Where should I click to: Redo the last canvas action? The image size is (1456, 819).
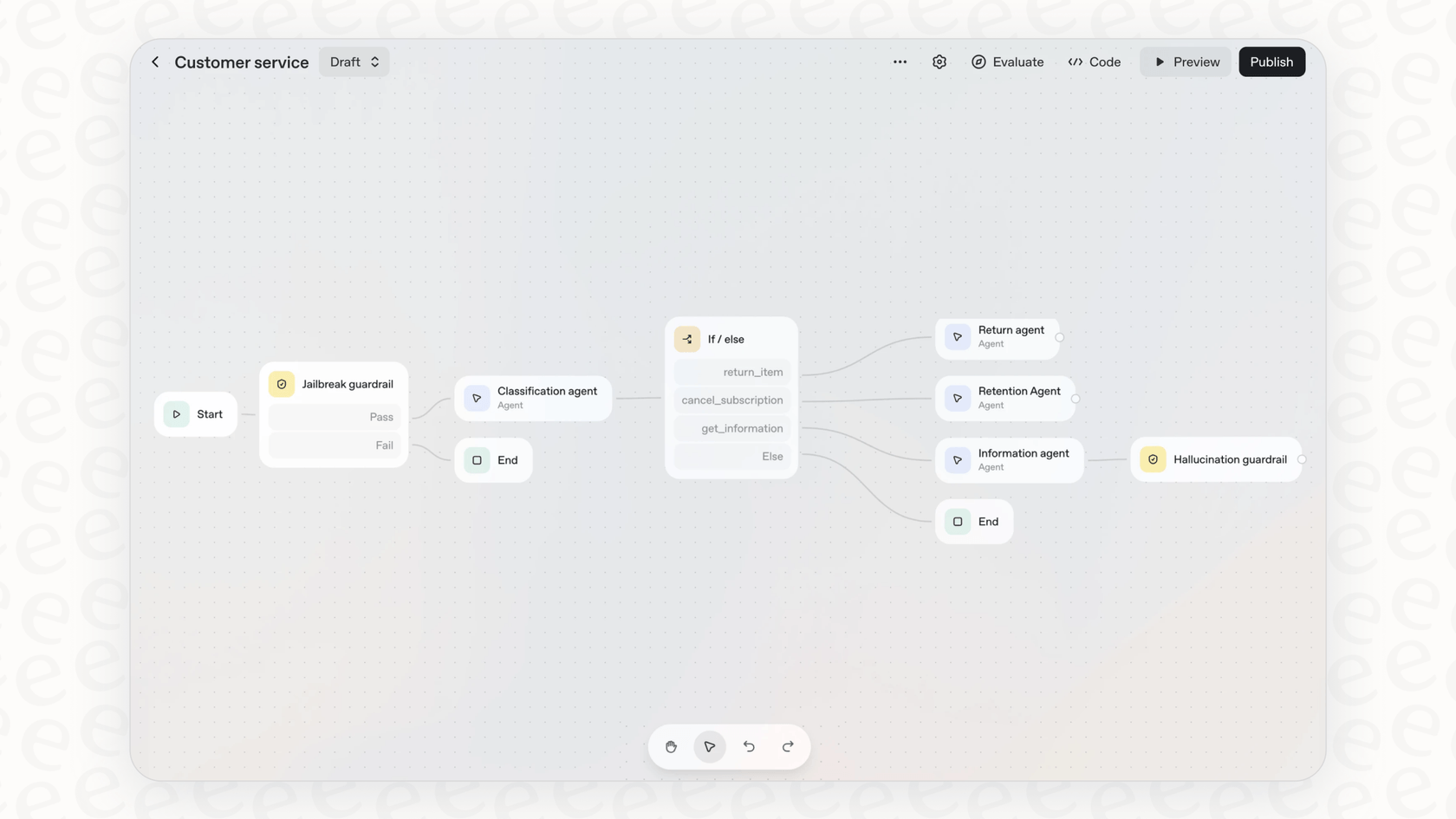(x=787, y=746)
